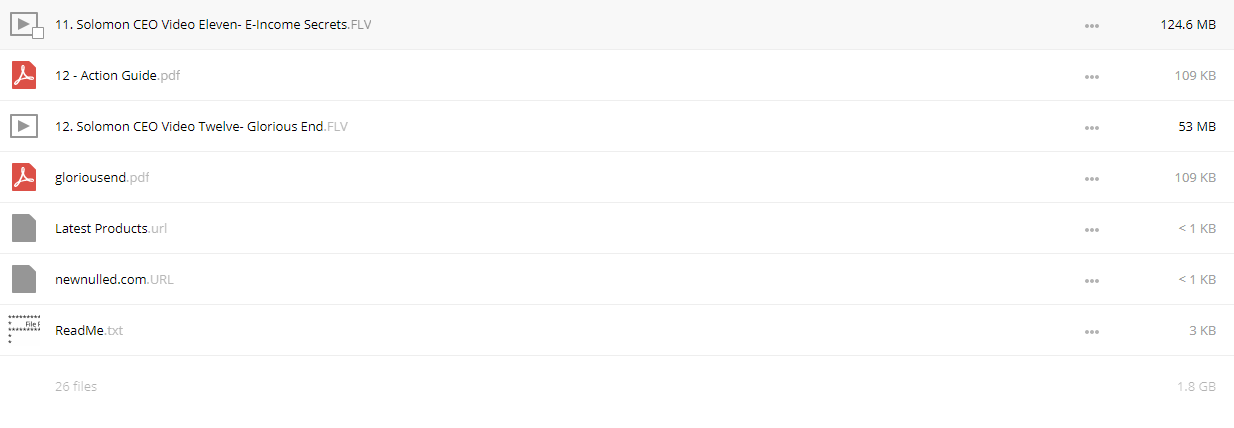The image size is (1234, 428).
Task: Open the ellipsis menu for Latest Products.url
Action: (1092, 229)
